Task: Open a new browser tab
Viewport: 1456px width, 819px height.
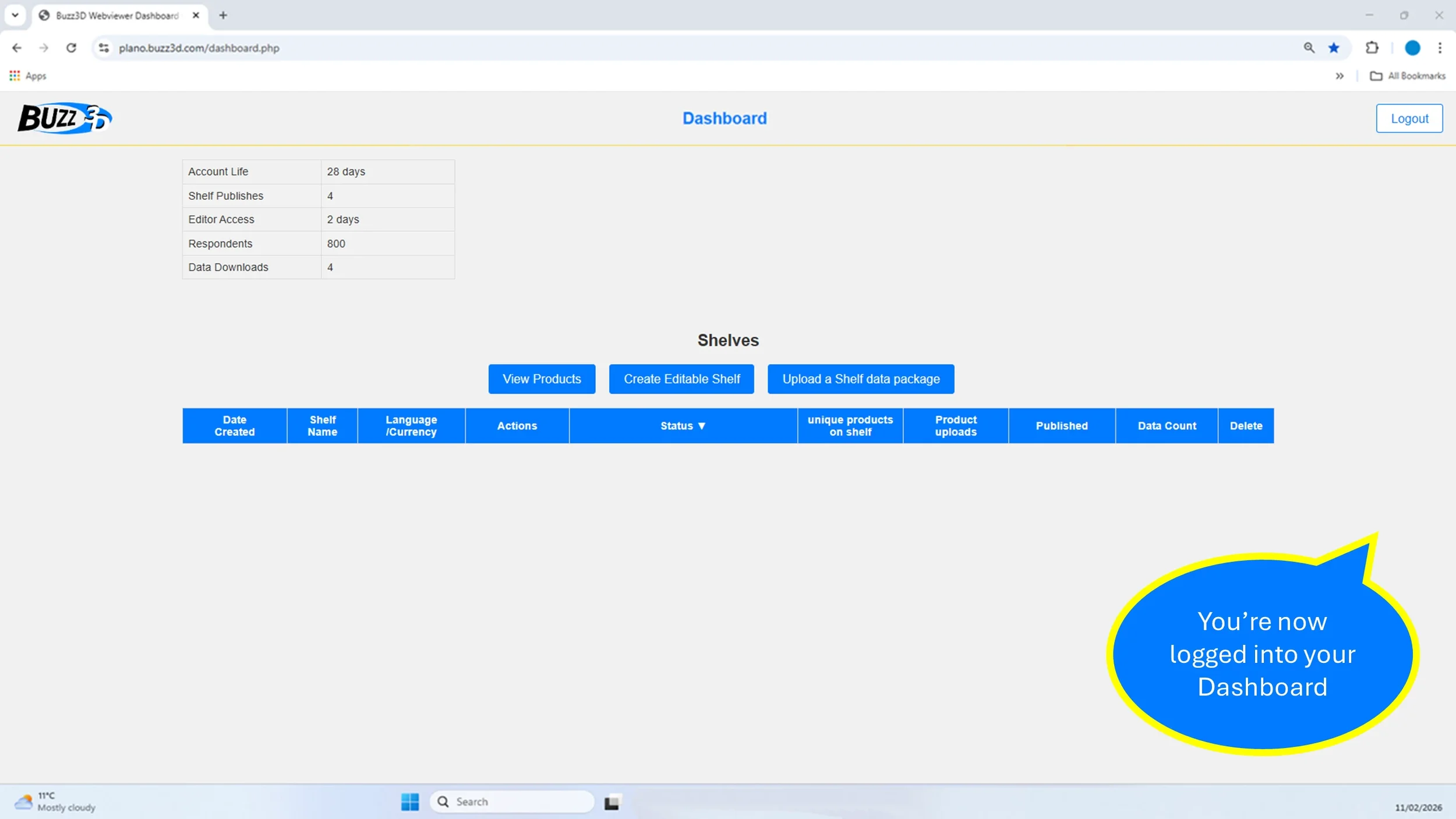Action: point(223,15)
